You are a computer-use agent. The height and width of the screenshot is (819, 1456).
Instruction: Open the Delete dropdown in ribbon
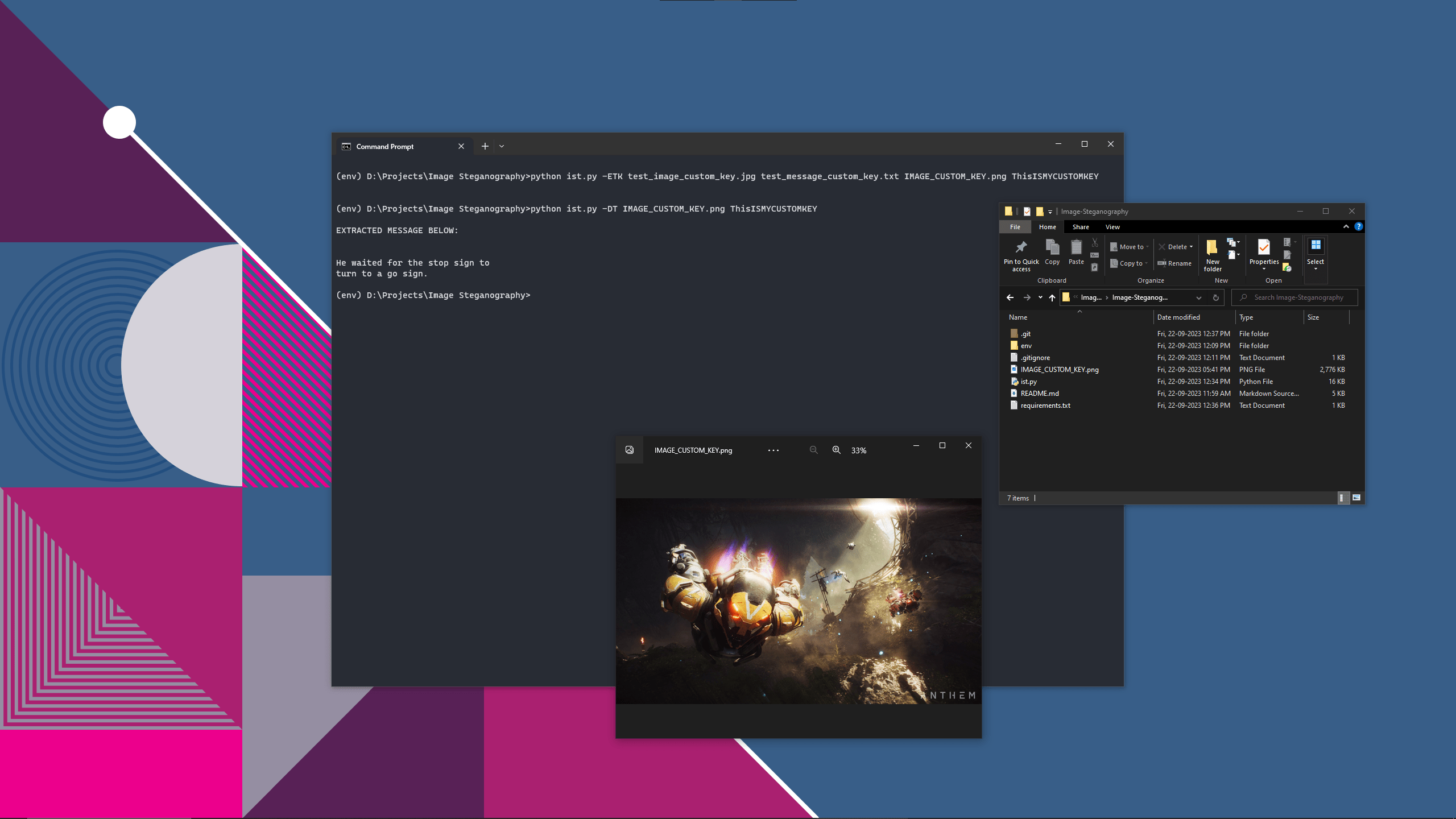1176,247
